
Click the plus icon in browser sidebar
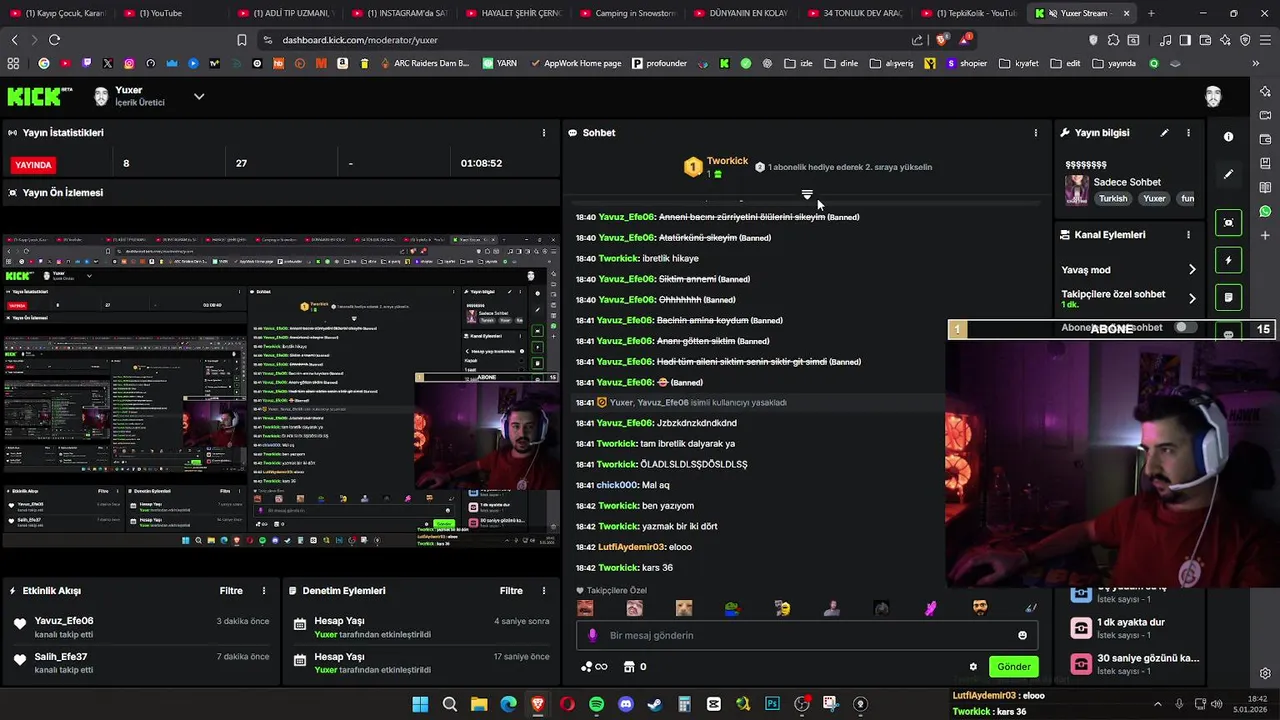(x=1265, y=235)
